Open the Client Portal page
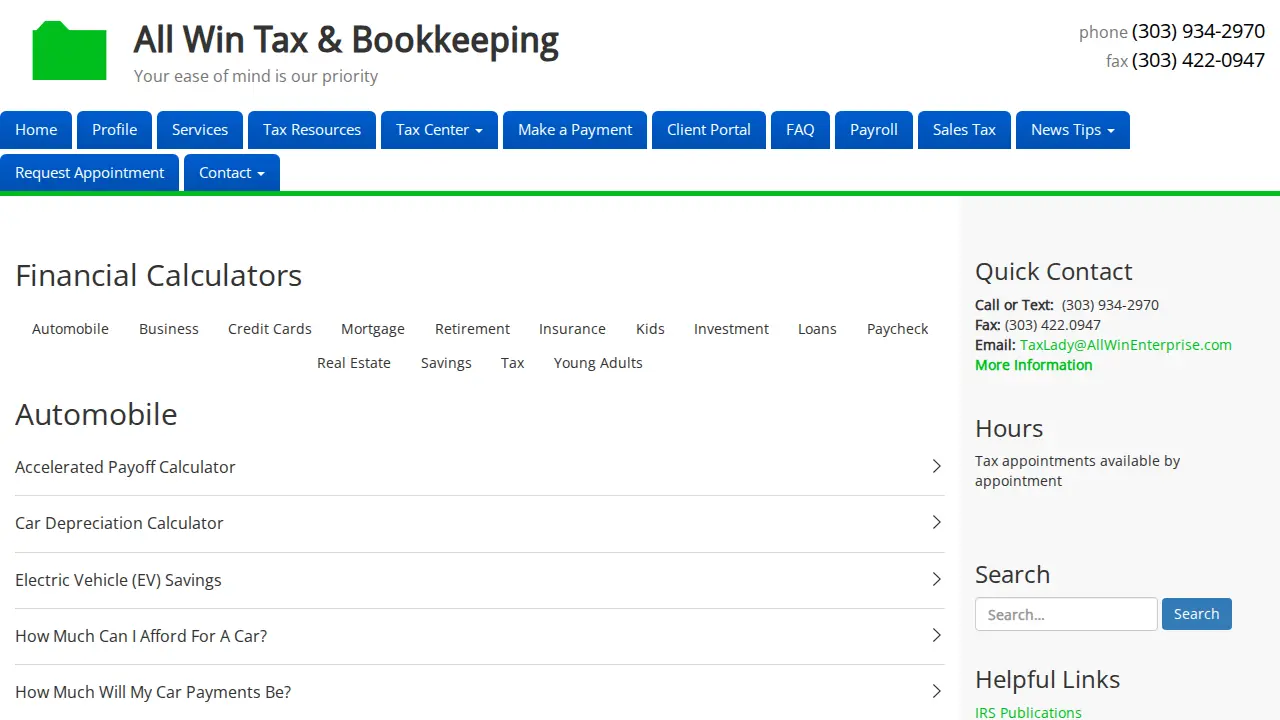 click(709, 130)
